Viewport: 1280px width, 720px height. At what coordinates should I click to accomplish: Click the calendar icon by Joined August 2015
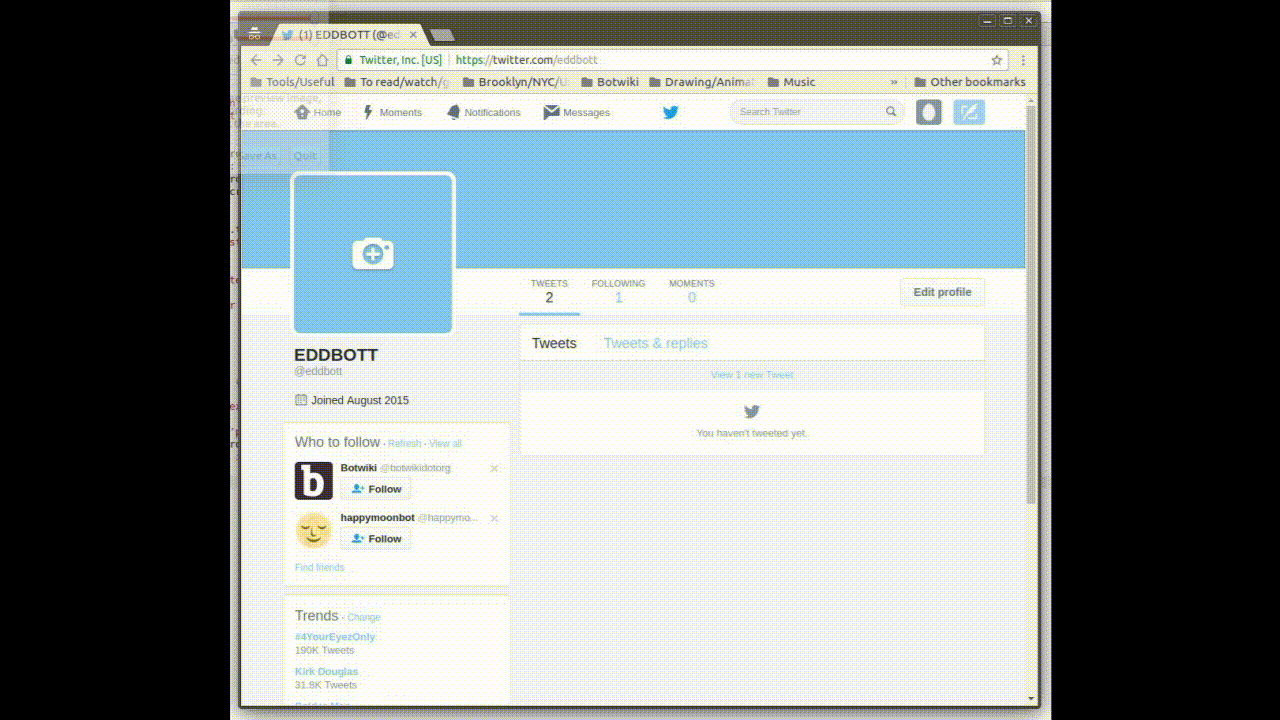[301, 400]
